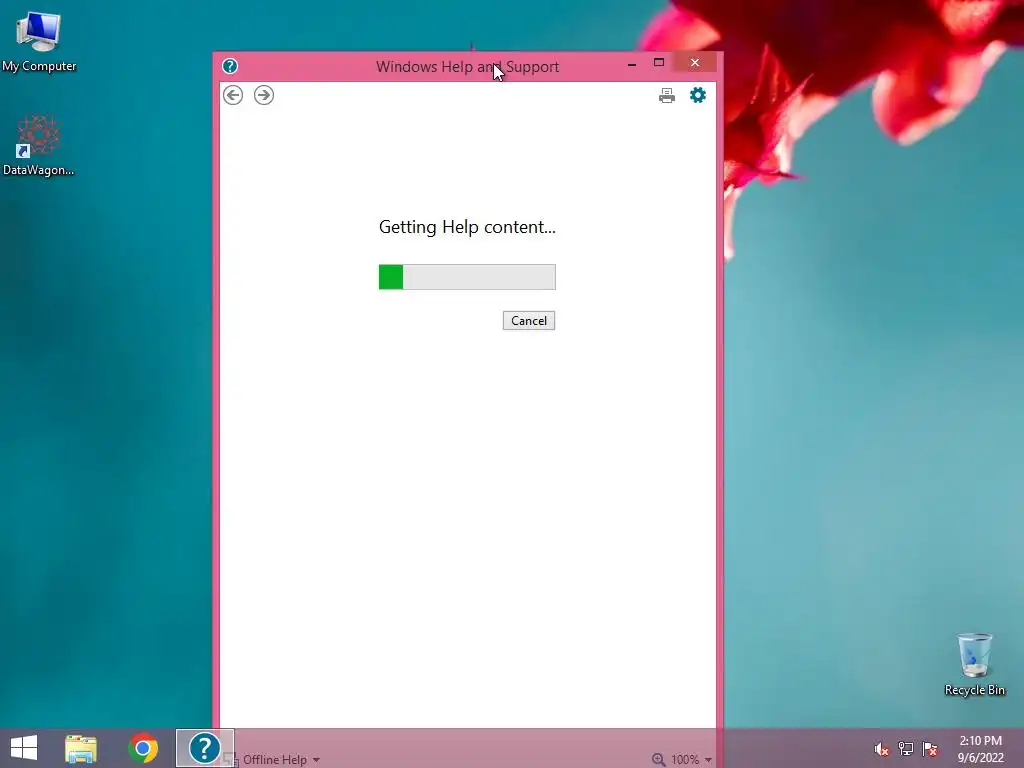Click the Forward arrow in Help window
Viewport: 1024px width, 768px height.
(x=264, y=95)
